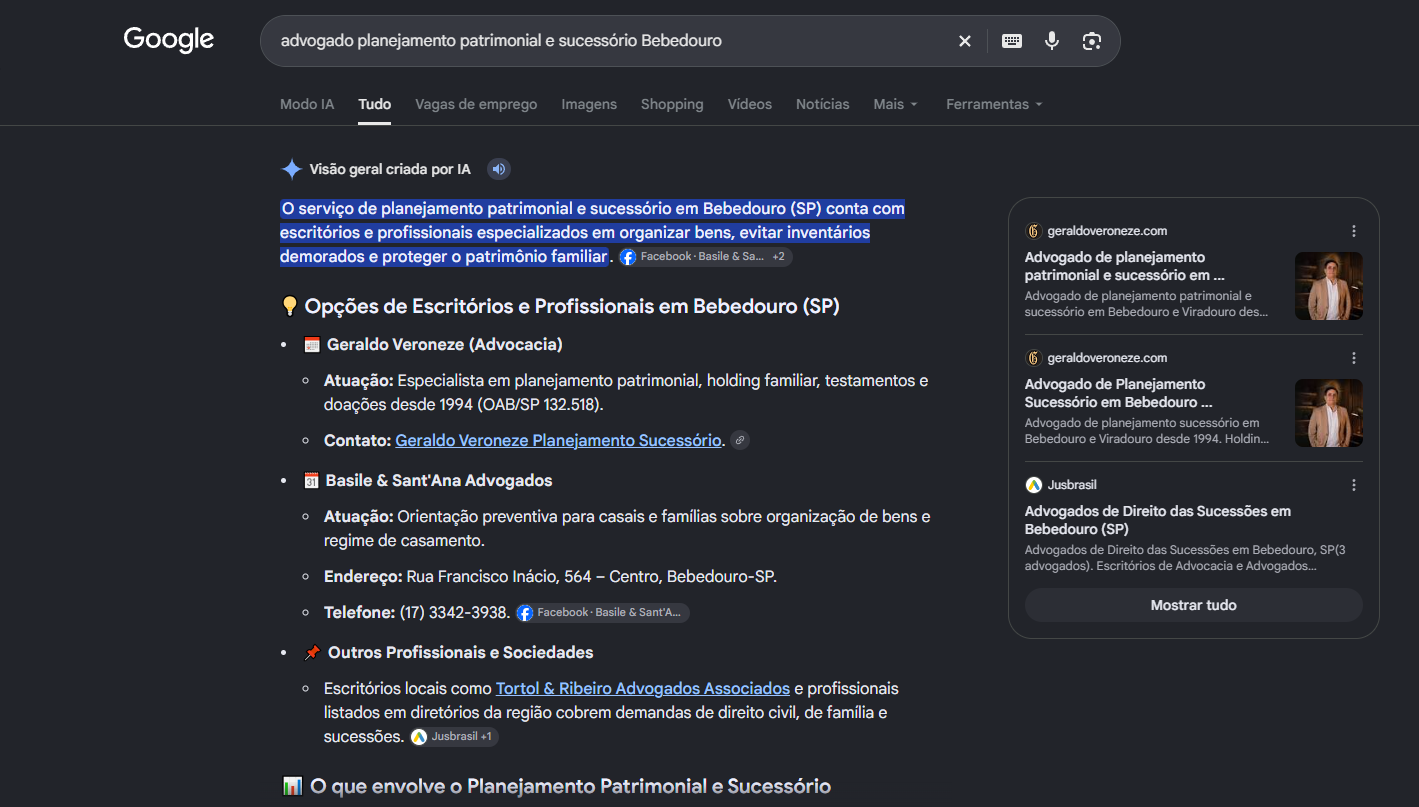
Task: Click the first geraldoveroneze.com lawyer photo thumbnail
Action: (1329, 286)
